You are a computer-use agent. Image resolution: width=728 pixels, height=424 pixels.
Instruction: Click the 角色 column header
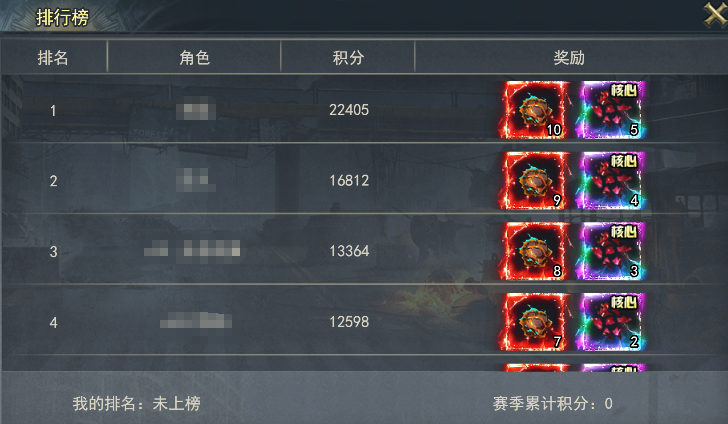pos(195,58)
